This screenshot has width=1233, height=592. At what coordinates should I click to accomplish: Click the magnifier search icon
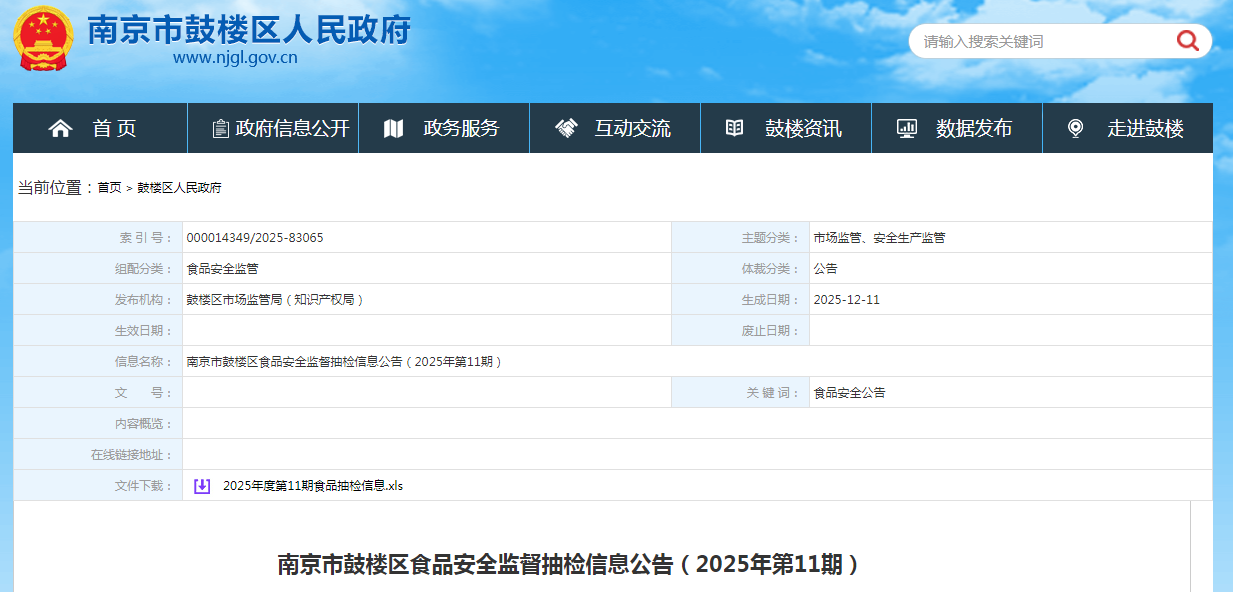click(1187, 41)
